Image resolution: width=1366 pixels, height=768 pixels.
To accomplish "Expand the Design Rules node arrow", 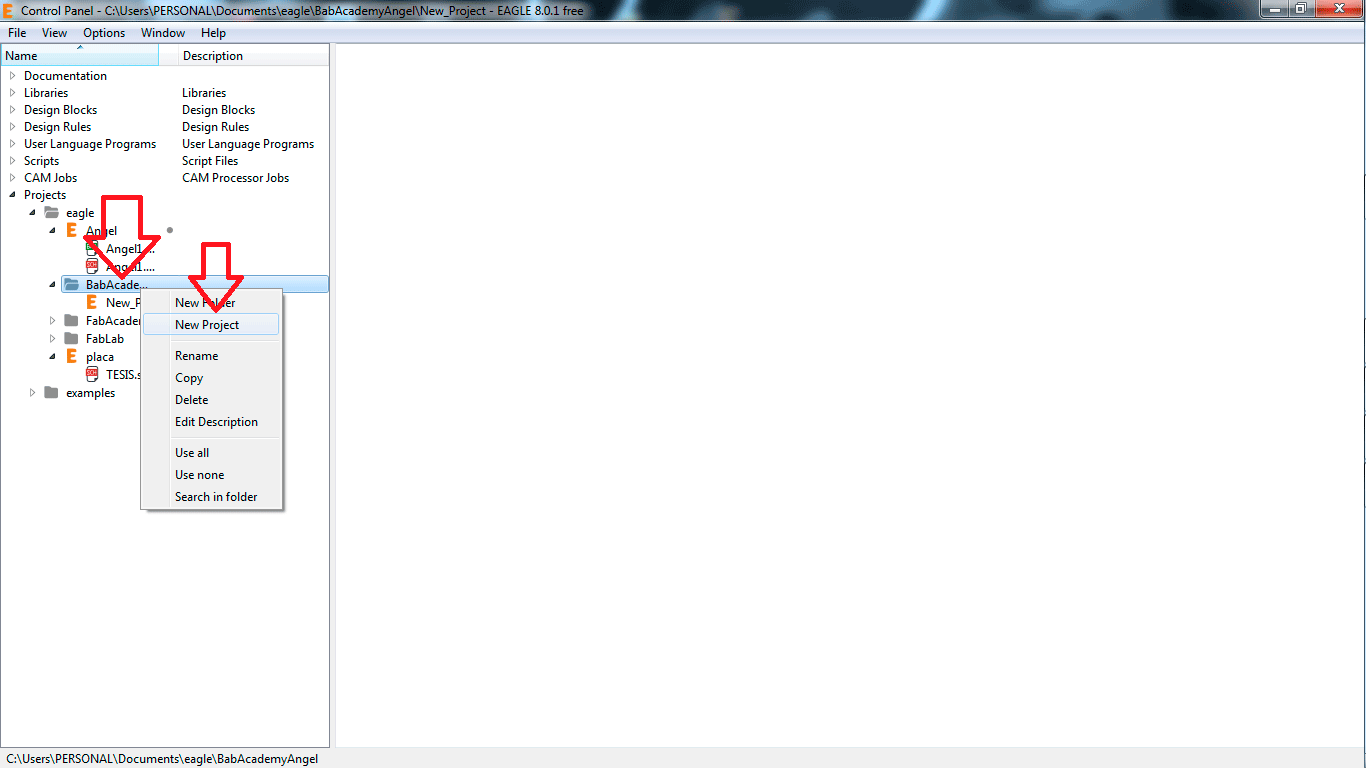I will (x=12, y=127).
